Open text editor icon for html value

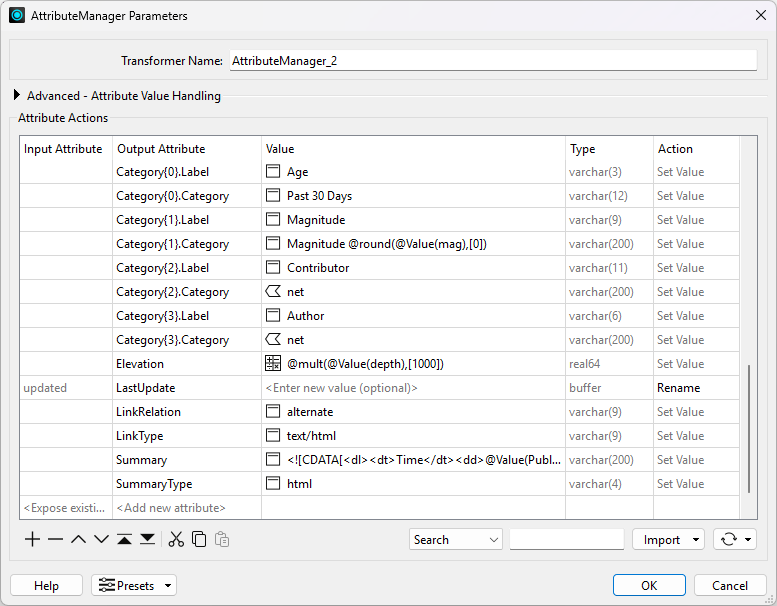coord(273,483)
